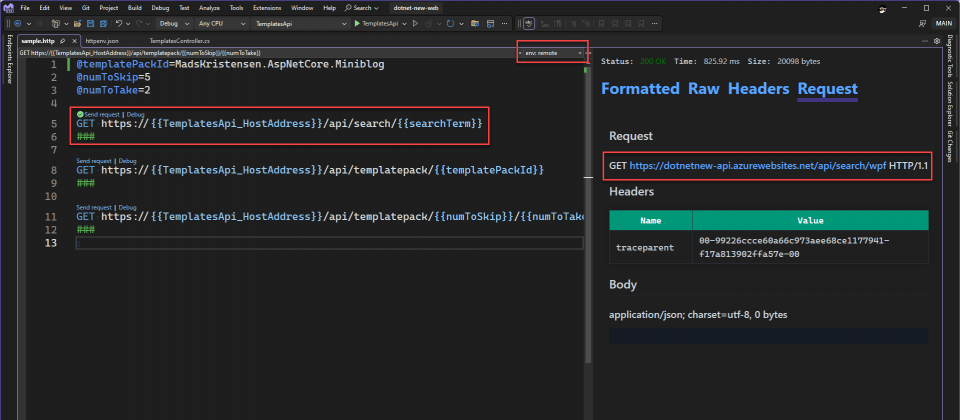Open the Tools menu
The image size is (960, 420).
[x=236, y=8]
